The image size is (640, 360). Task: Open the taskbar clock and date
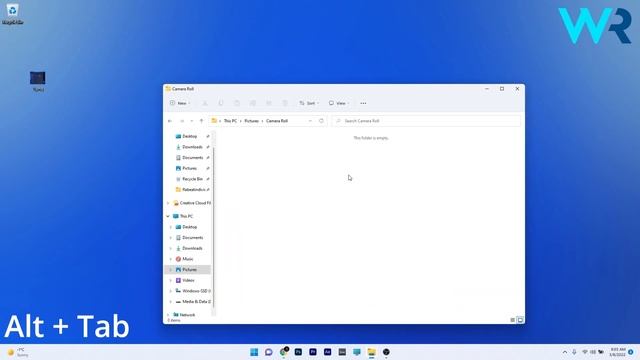618,352
